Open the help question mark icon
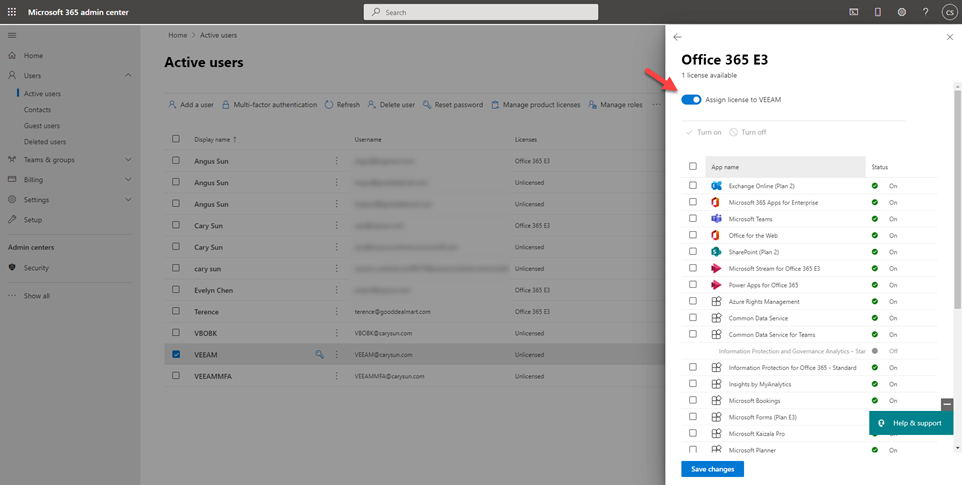Image resolution: width=962 pixels, height=485 pixels. pos(926,12)
